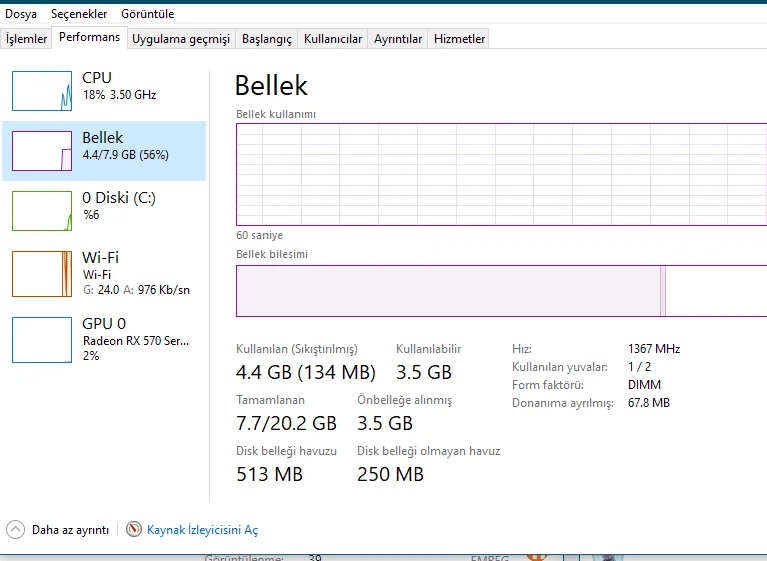This screenshot has height=561, width=767.
Task: Open the Dosya menu
Action: tap(20, 14)
